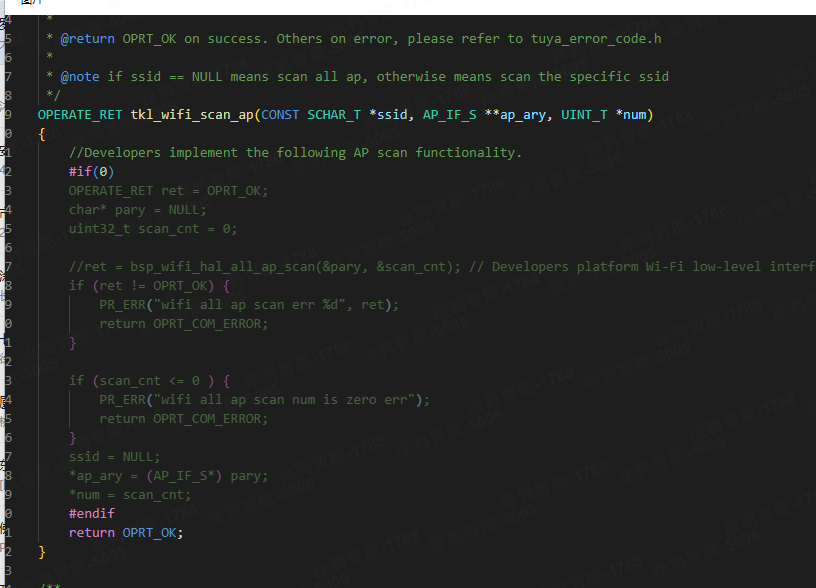Click the OPERATE_RET return type of the function
Screen dimensions: 816x588
pyautogui.click(x=80, y=115)
